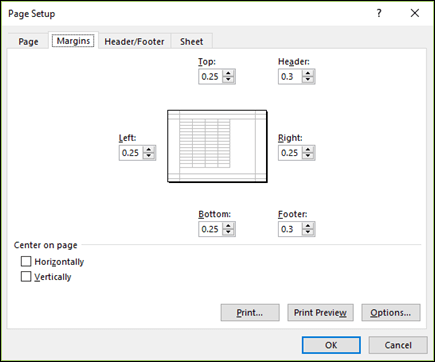435x362 pixels.
Task: Decrease the Left margin with down arrow
Action: point(149,156)
